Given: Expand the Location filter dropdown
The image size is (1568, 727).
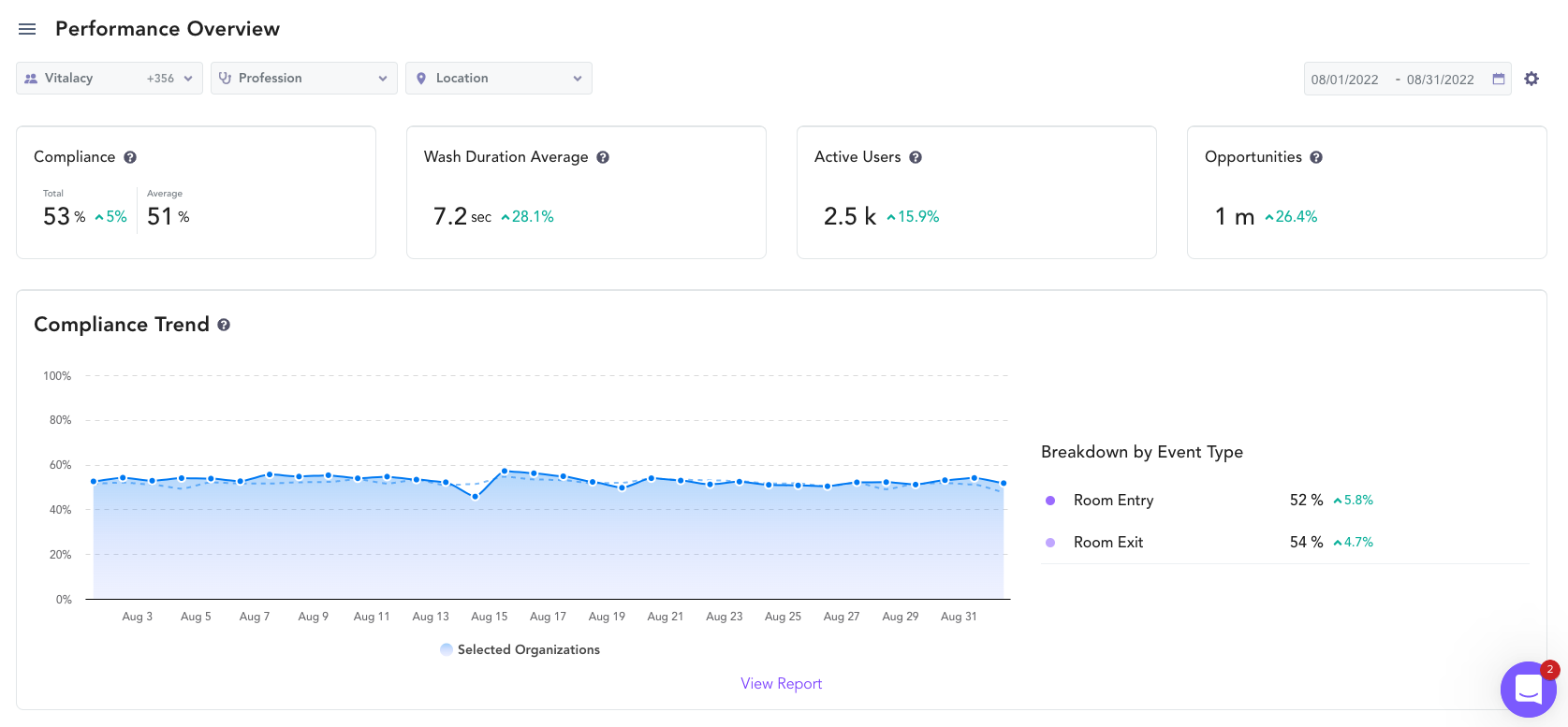Looking at the screenshot, I should (x=499, y=79).
